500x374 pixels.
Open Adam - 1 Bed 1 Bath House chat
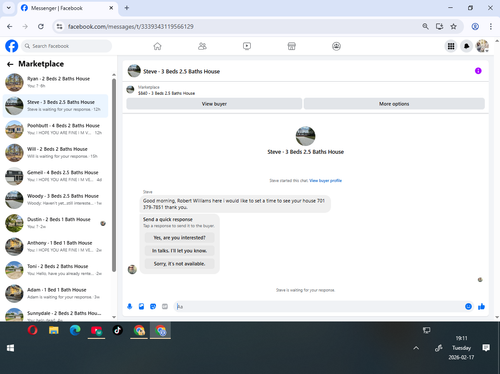click(55, 293)
